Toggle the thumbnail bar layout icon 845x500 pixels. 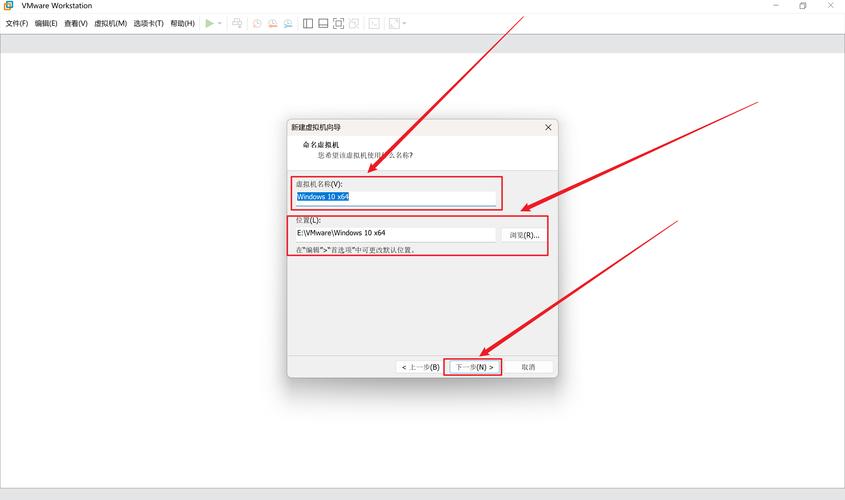323,23
